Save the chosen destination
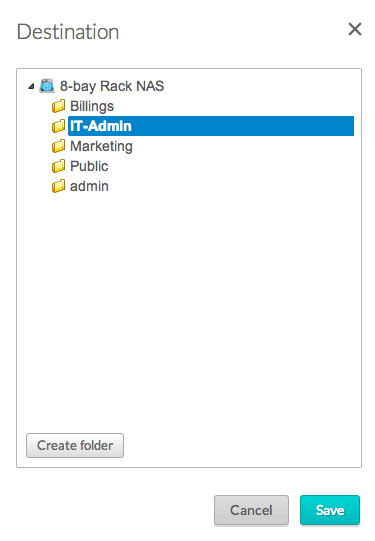Viewport: 375px width, 541px height. 330,510
